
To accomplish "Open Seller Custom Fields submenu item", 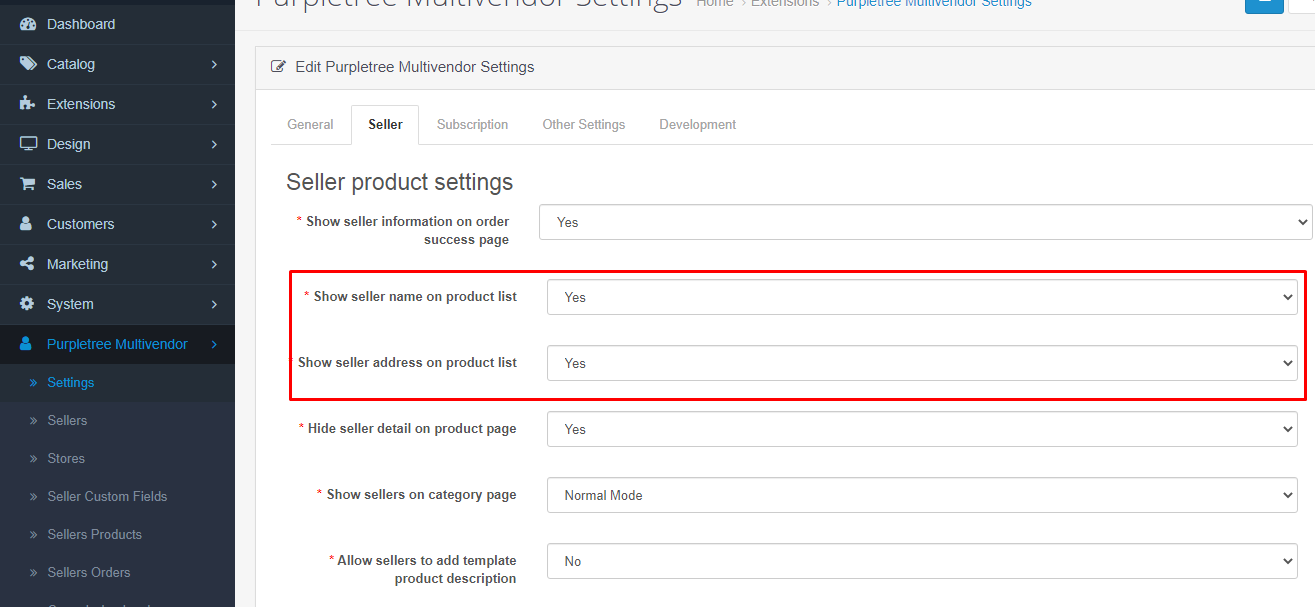I will [x=117, y=497].
